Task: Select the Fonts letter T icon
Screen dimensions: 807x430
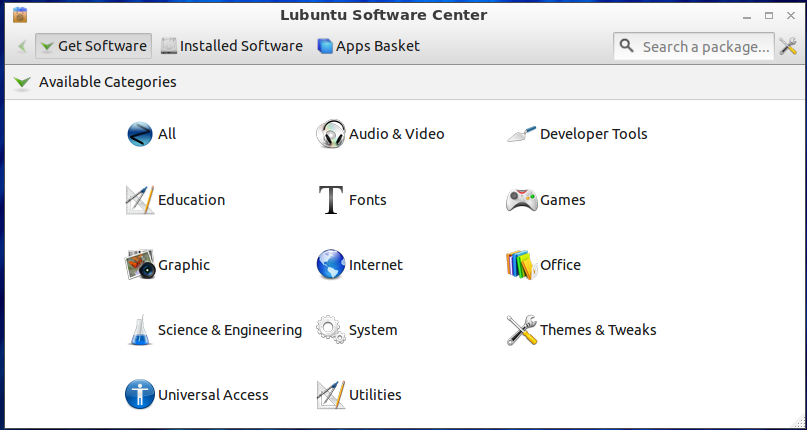Action: coord(331,200)
